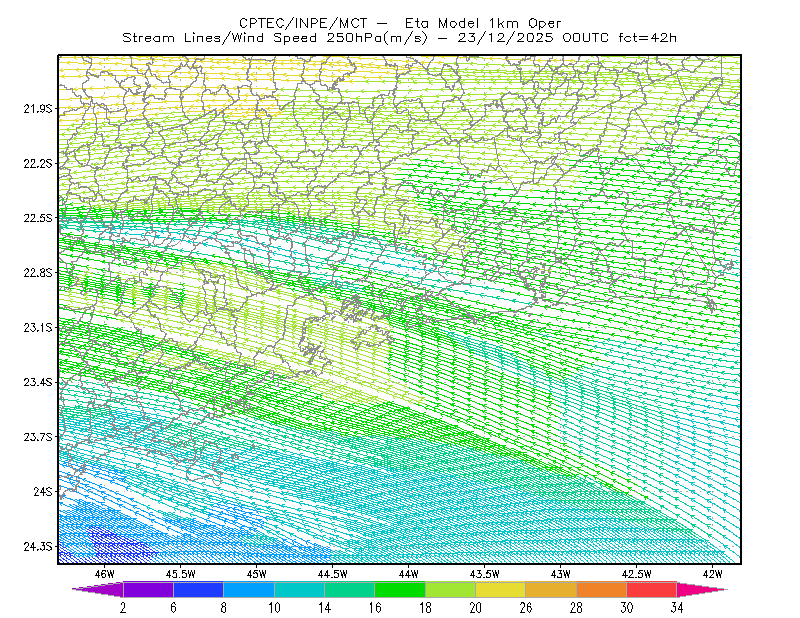Screen dimensions: 800x618
Task: Click the lime swatch between 18 and 20
Action: tap(451, 589)
